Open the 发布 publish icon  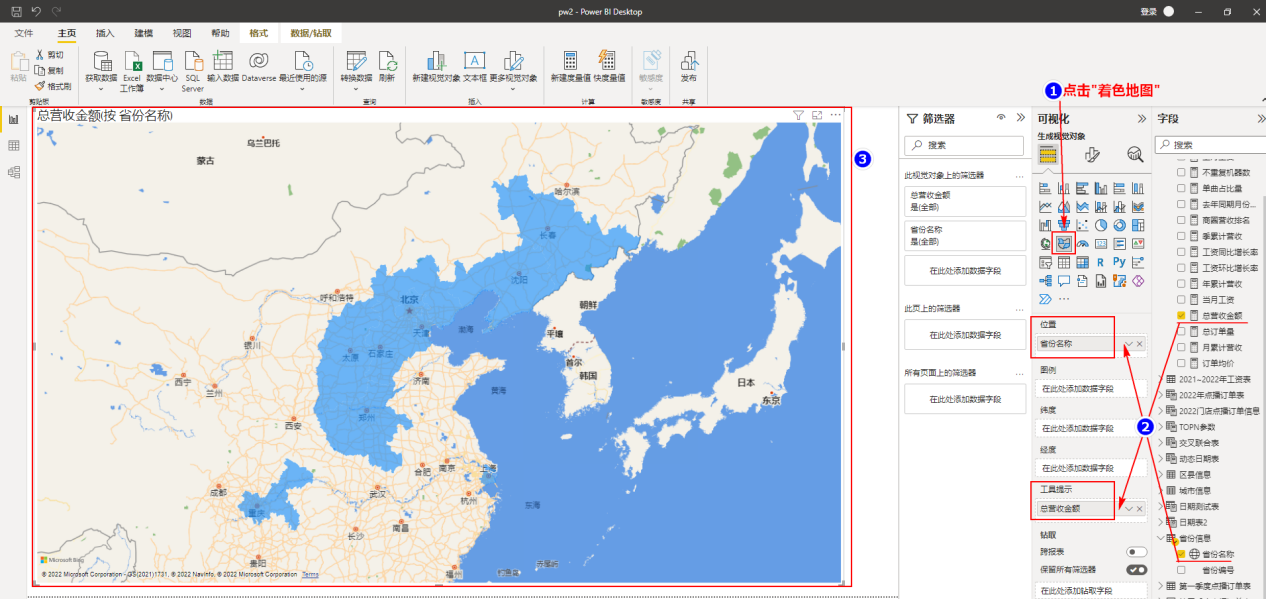(688, 66)
